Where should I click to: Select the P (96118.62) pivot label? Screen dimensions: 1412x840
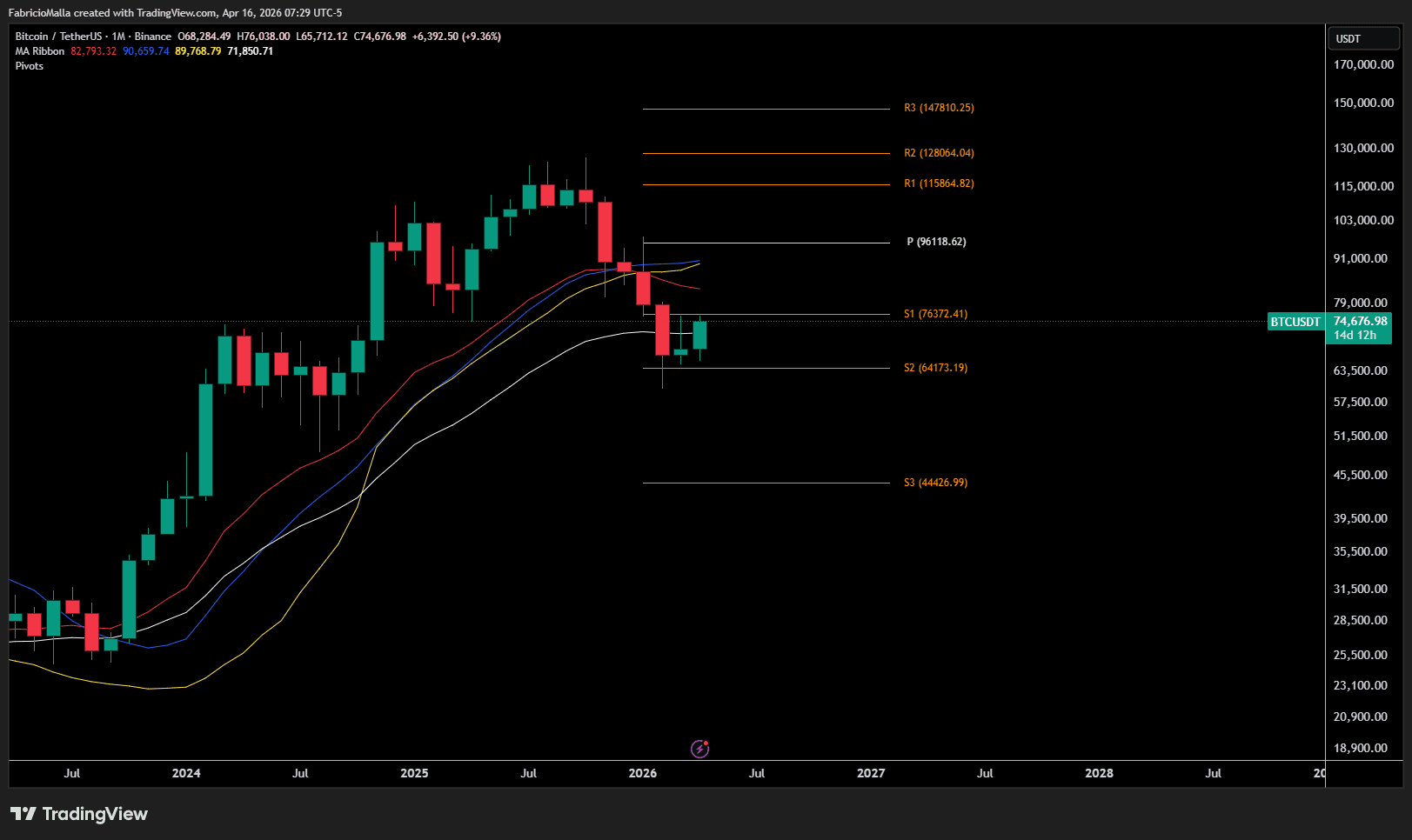point(936,242)
